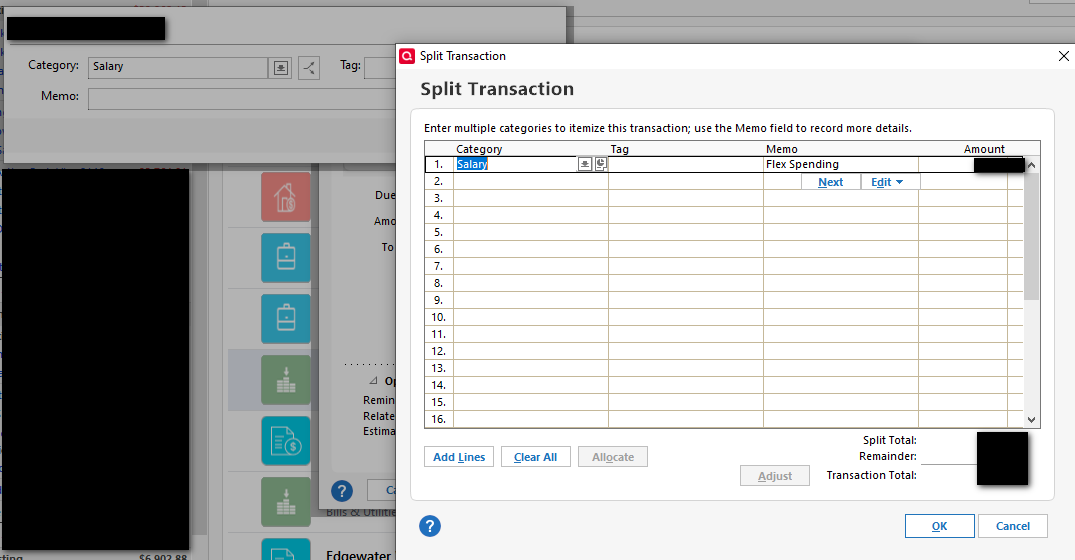Select the green income icon in the highlighted background row
The image size is (1075, 560).
click(286, 380)
